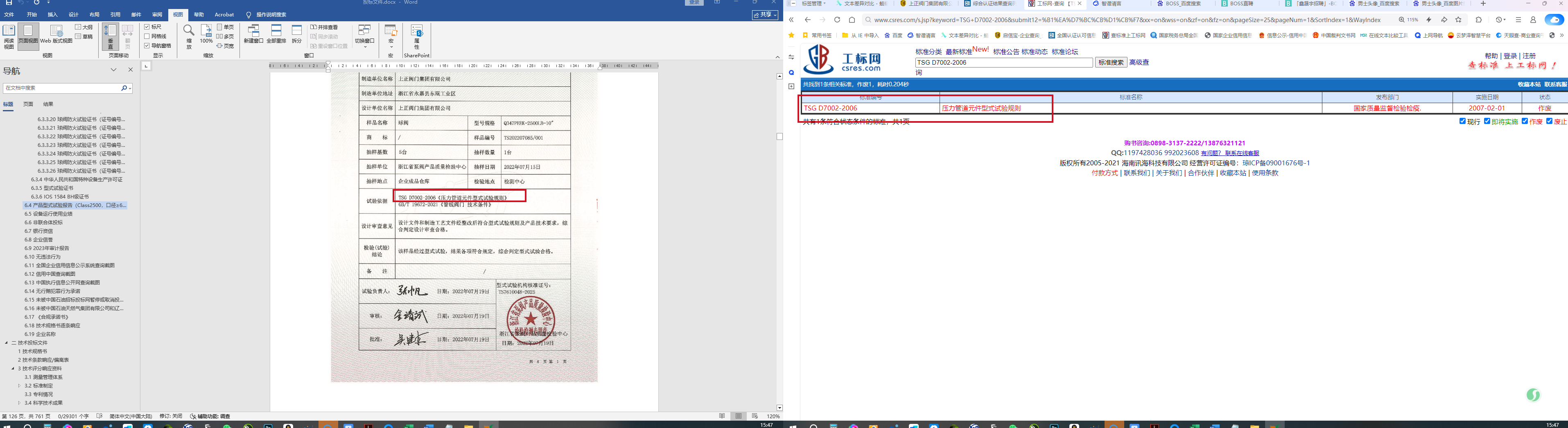Collapse 3 技术评分响应资料 heading
This screenshot has width=1568, height=428.
click(x=13, y=368)
